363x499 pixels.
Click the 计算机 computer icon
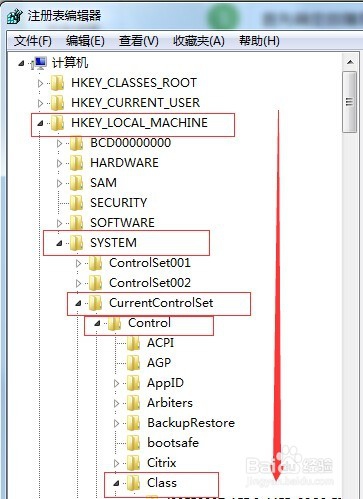39,63
